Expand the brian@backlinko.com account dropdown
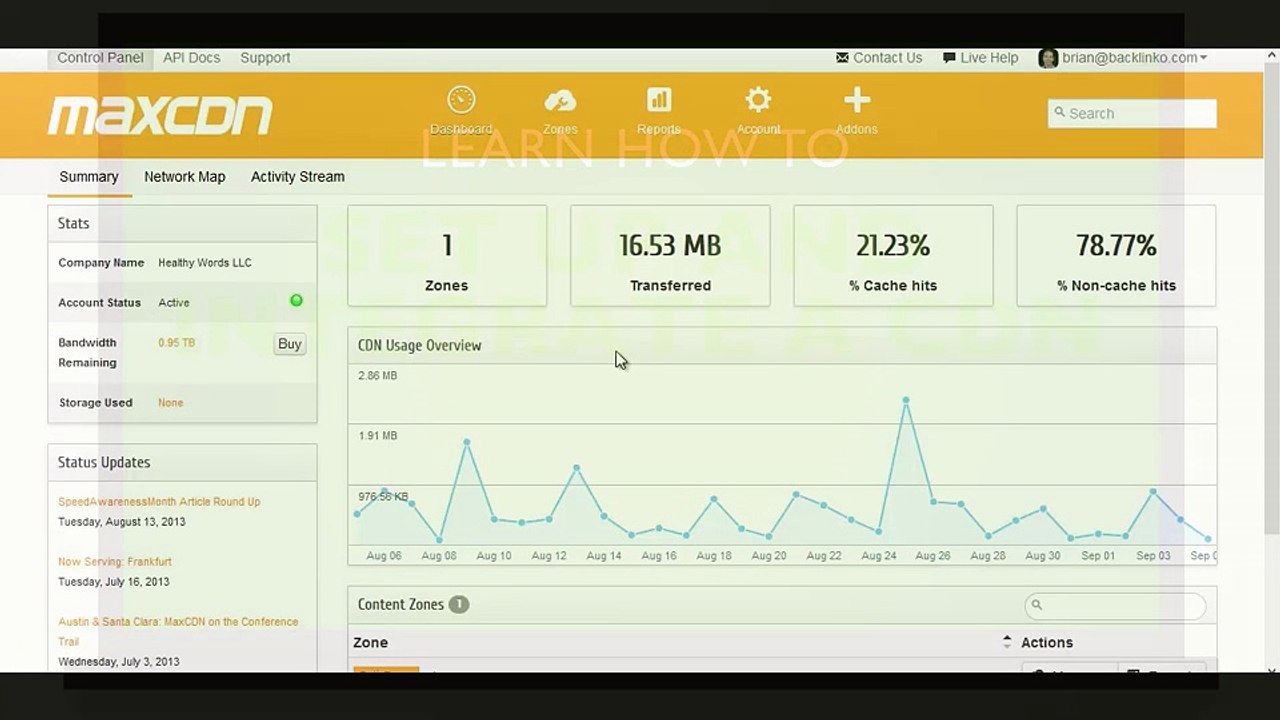This screenshot has height=720, width=1280. click(x=1134, y=58)
